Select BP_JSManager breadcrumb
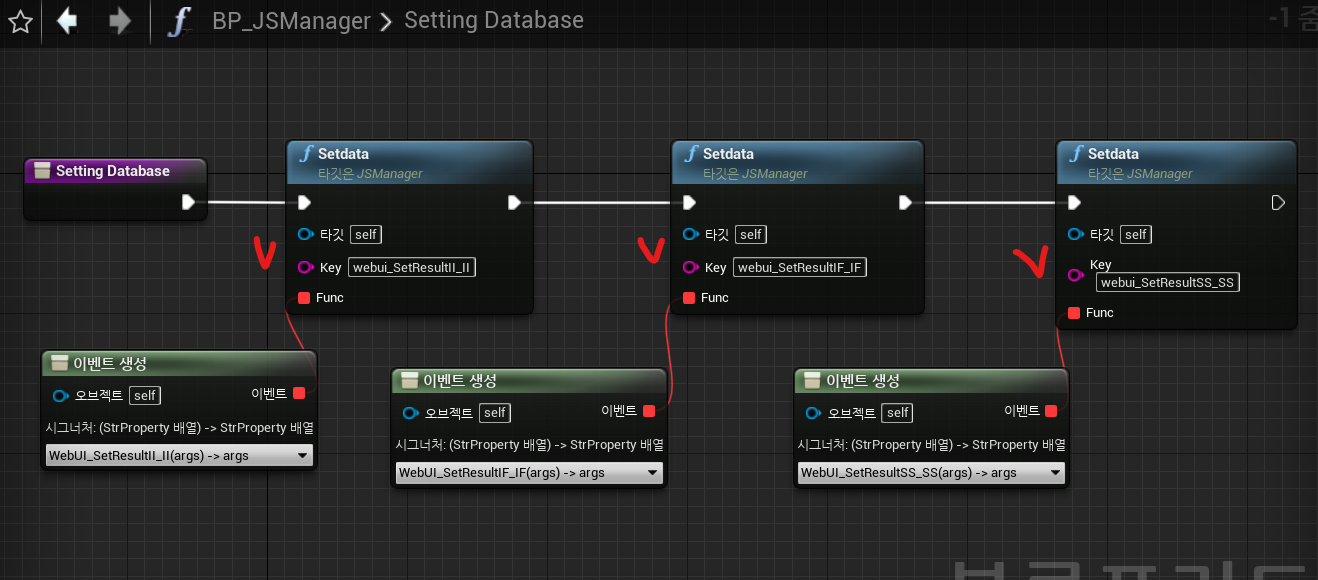The height and width of the screenshot is (580, 1318). tap(291, 21)
